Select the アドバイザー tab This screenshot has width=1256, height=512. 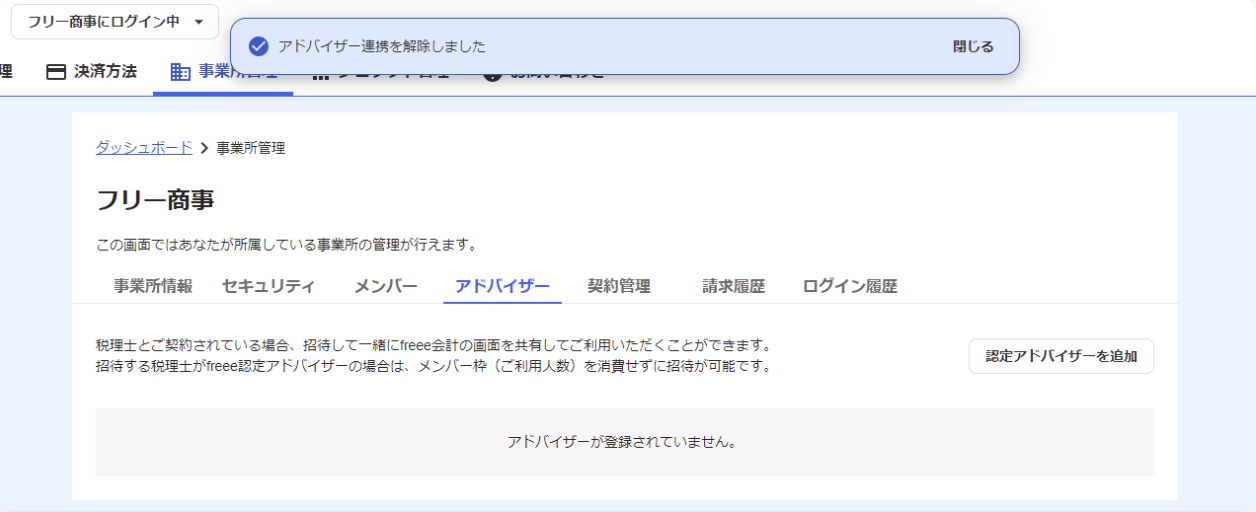click(x=502, y=286)
